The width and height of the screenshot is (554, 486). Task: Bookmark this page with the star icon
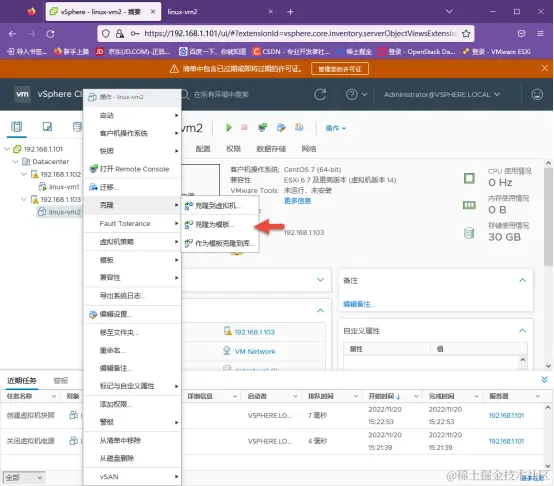[x=466, y=34]
